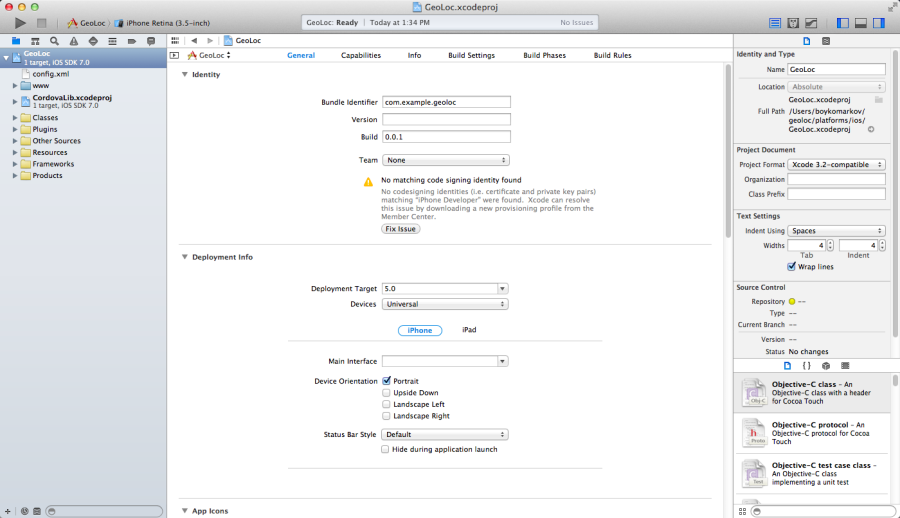This screenshot has width=900, height=518.
Task: Toggle the navigator pane visibility
Action: pos(843,23)
